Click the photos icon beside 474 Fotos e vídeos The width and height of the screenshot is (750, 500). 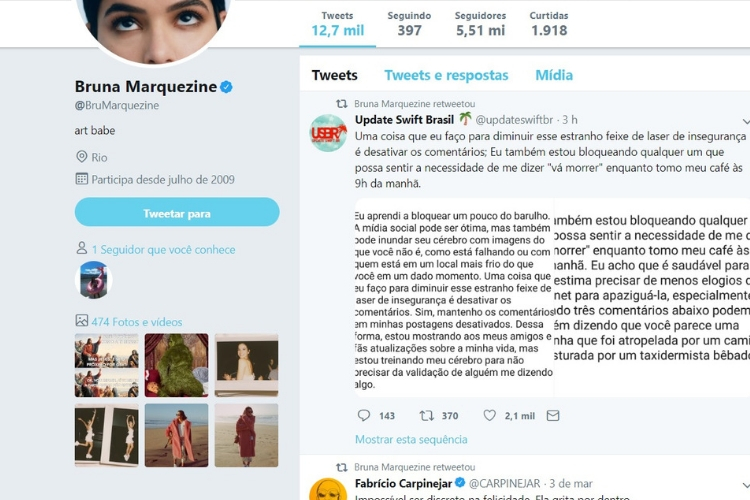[81, 321]
